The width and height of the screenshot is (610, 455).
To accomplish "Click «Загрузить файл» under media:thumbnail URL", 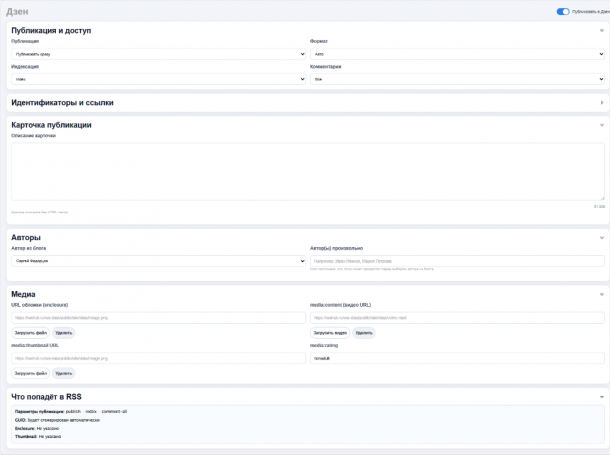I will pos(31,373).
